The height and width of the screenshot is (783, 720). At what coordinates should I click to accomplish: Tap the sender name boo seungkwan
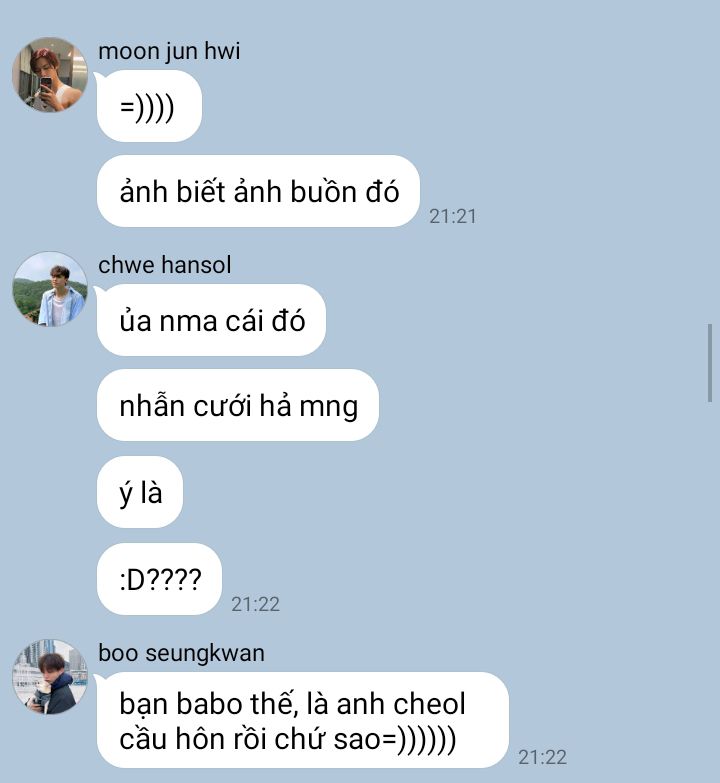tap(181, 653)
